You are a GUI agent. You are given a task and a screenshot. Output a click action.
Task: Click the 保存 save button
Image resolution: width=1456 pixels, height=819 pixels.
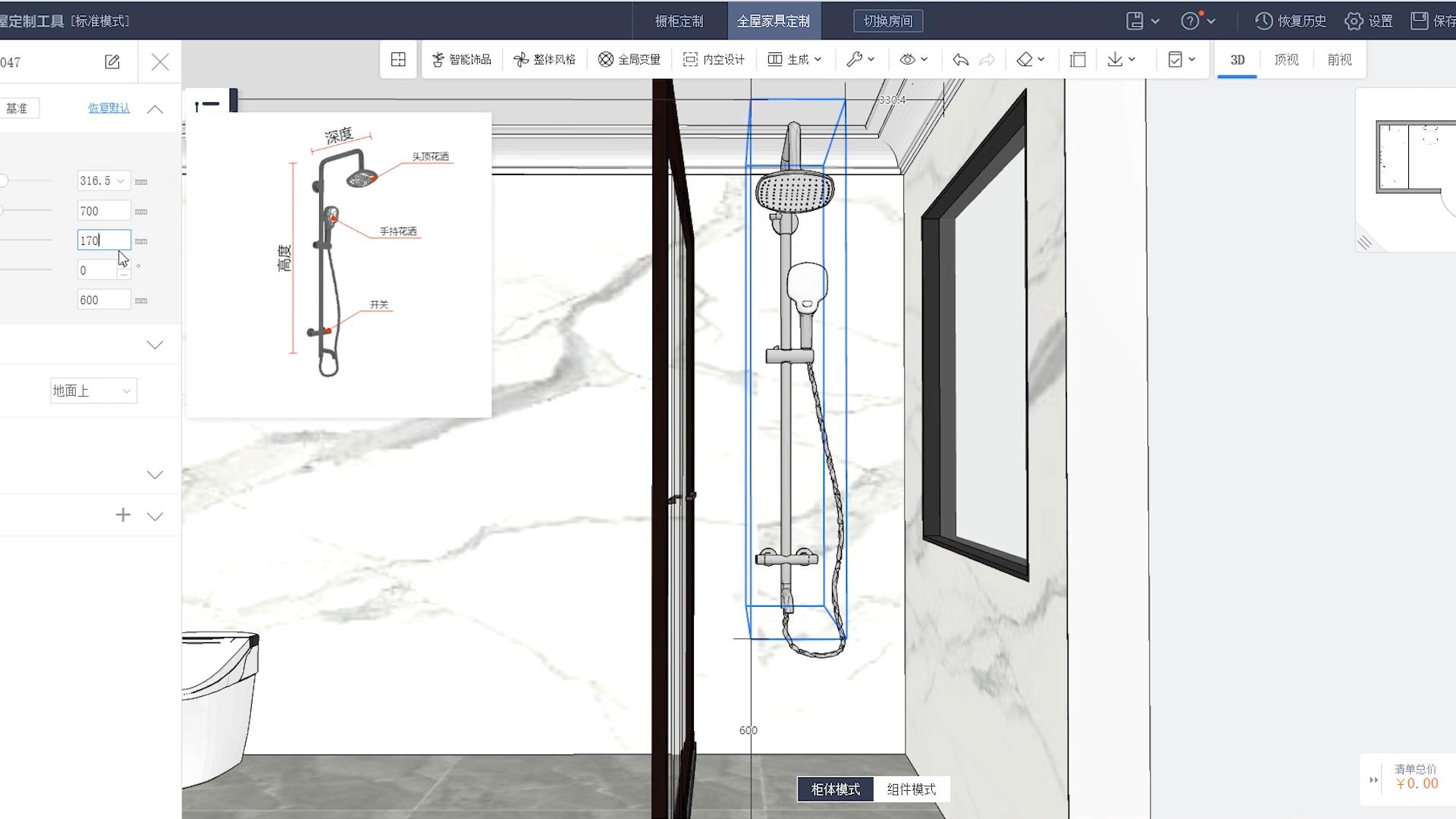1433,20
